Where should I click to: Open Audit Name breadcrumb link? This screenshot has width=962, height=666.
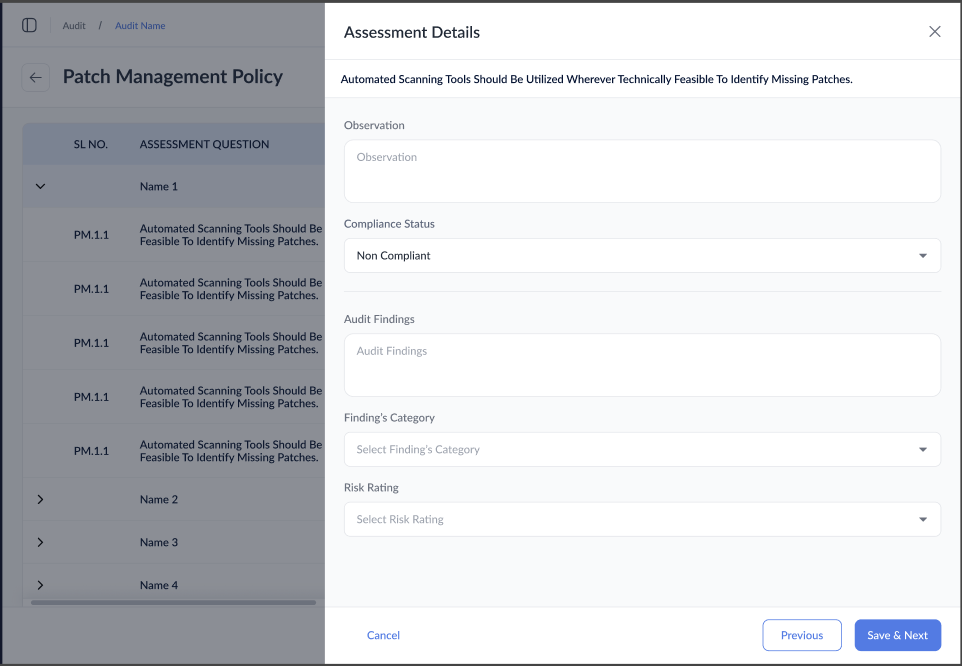(x=140, y=25)
